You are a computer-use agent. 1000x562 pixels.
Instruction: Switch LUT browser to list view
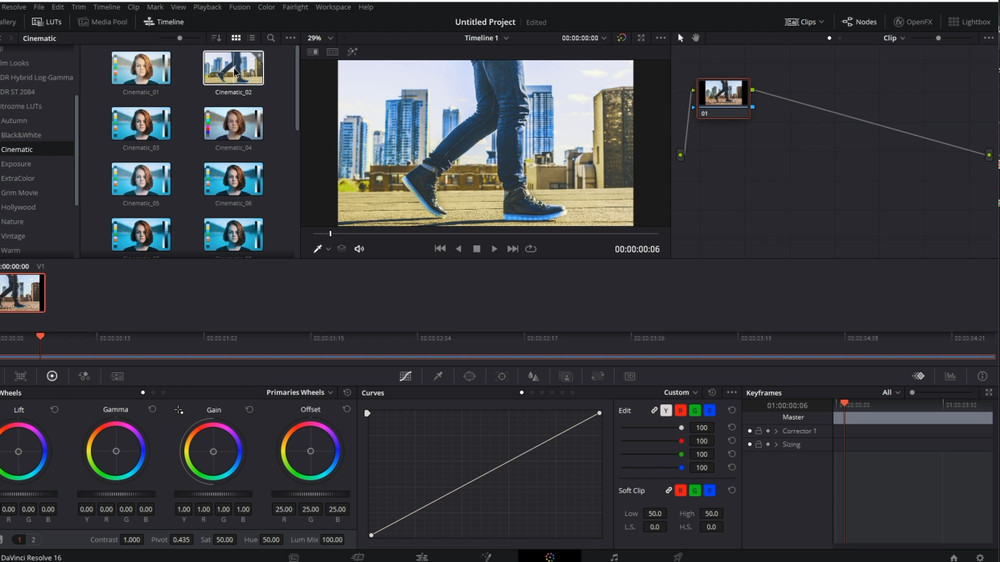click(251, 38)
